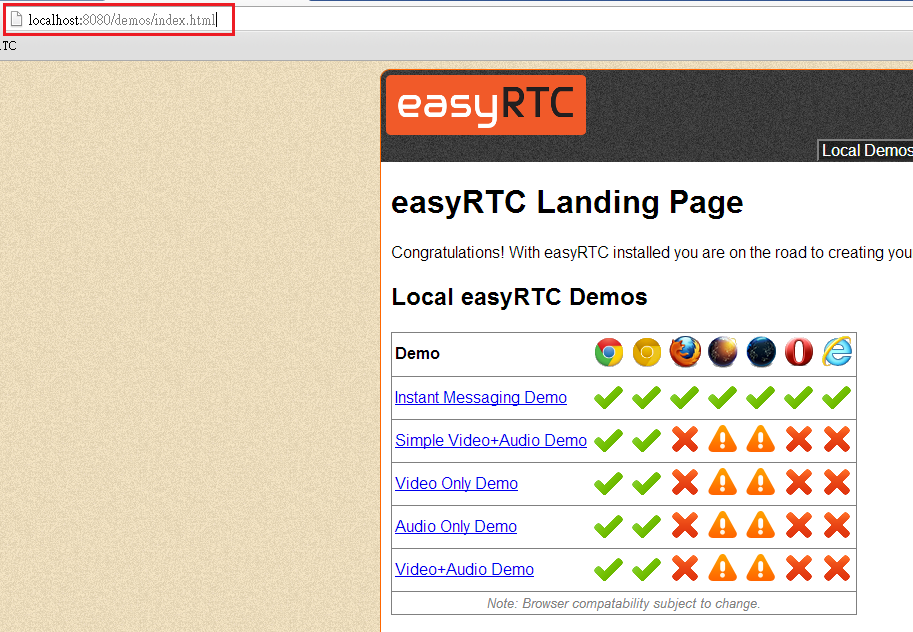Viewport: 913px width, 632px height.
Task: Click the Local easyRTC Demos heading
Action: [519, 297]
